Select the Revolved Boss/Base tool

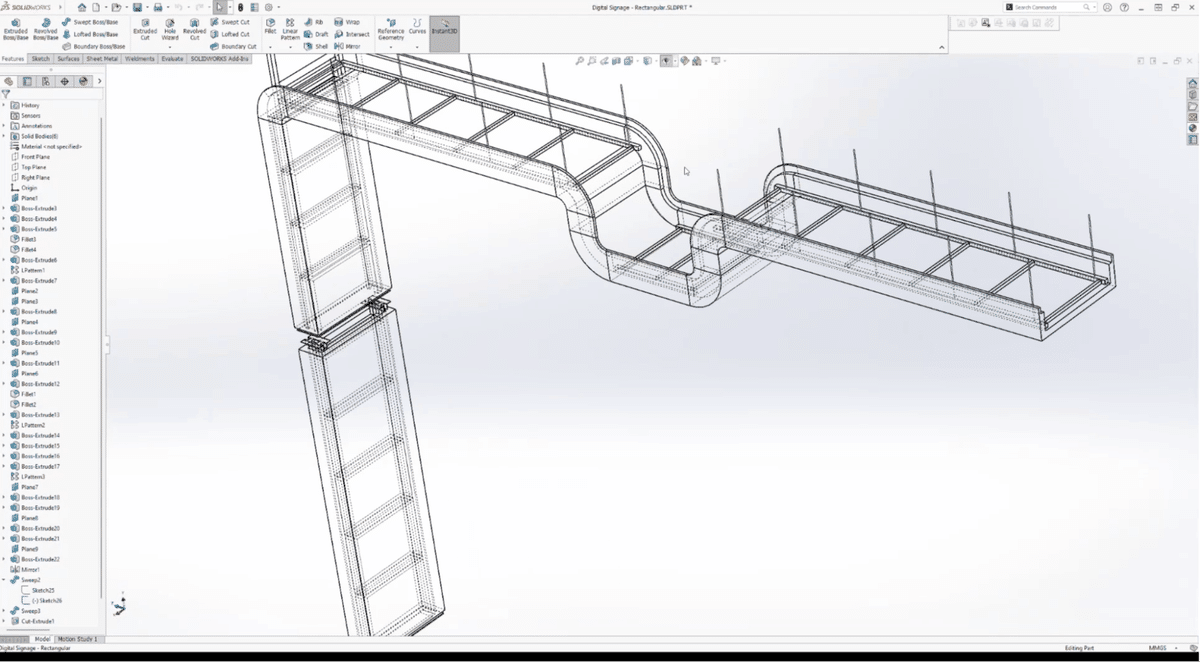46,29
